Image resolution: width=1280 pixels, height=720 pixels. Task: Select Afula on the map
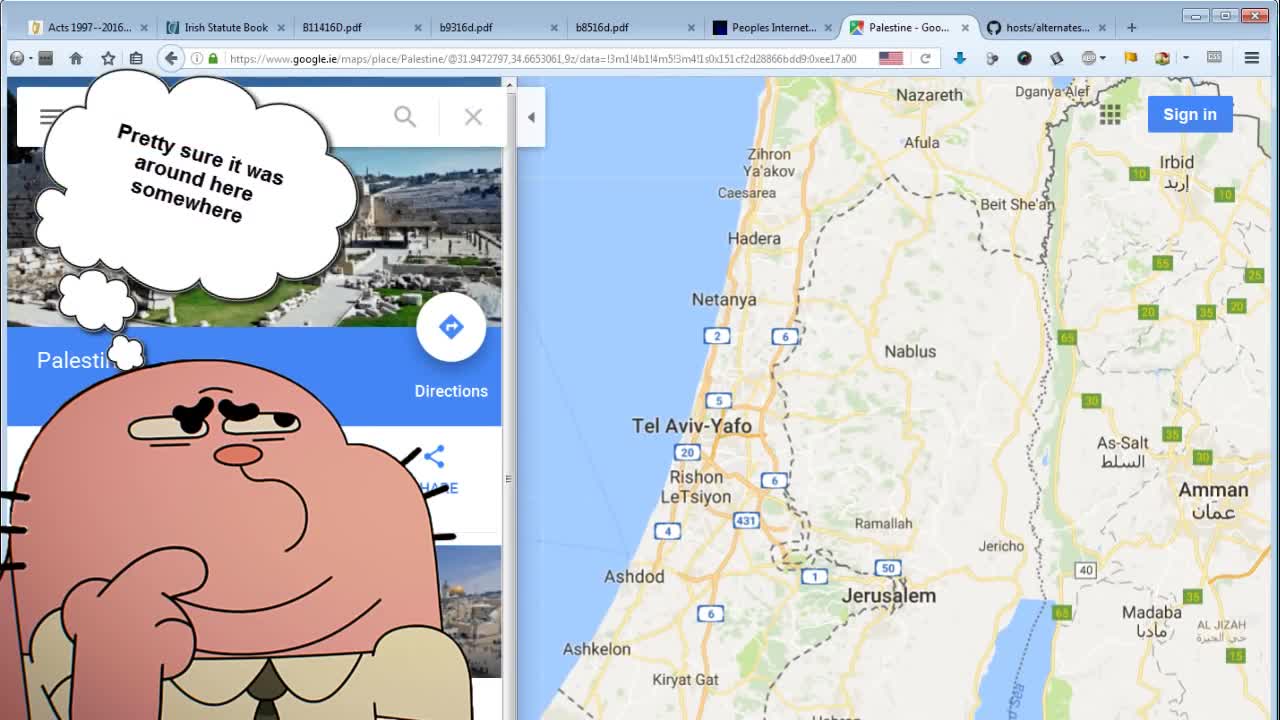pyautogui.click(x=921, y=142)
